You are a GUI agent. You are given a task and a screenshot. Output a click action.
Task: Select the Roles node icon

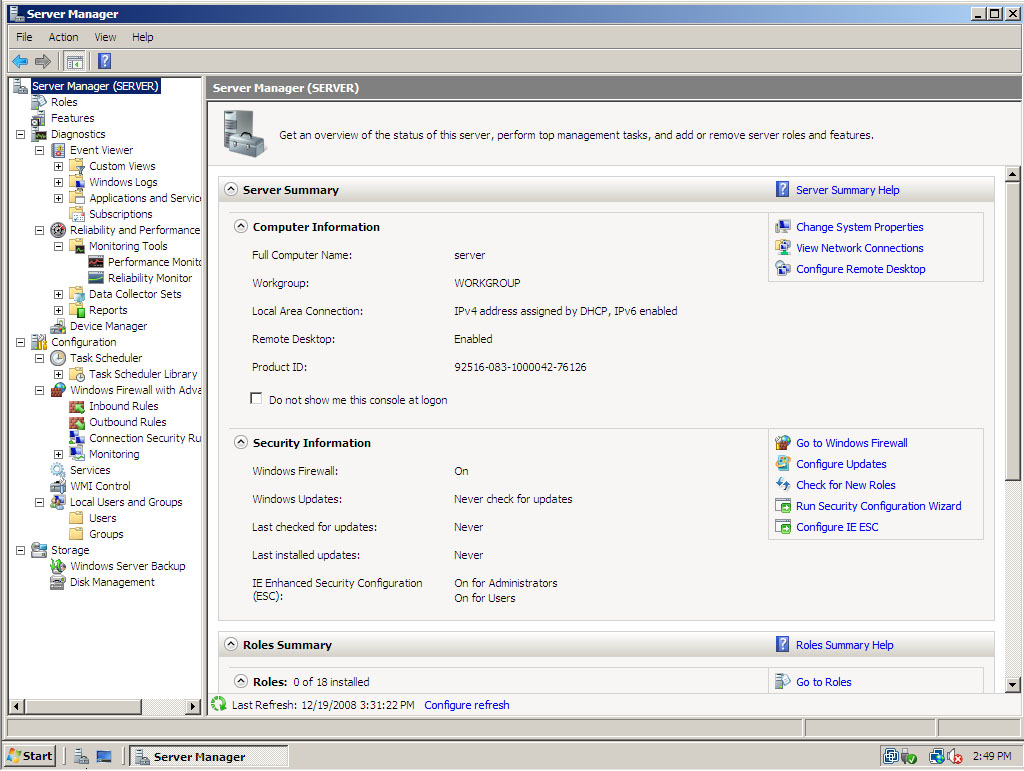coord(39,102)
